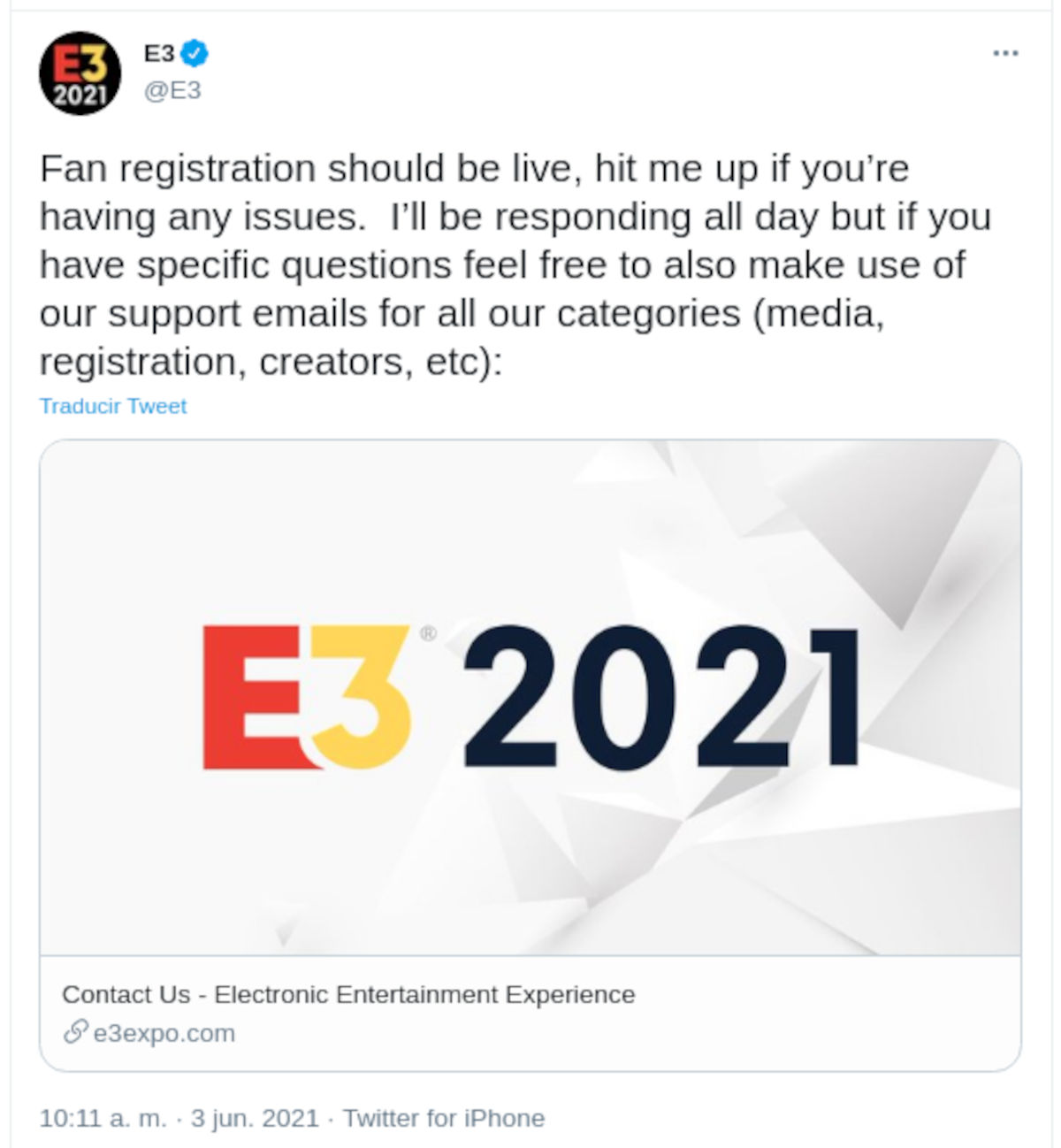Click the tweet's first line about fan registration
The image size is (1061, 1148).
pyautogui.click(x=474, y=168)
